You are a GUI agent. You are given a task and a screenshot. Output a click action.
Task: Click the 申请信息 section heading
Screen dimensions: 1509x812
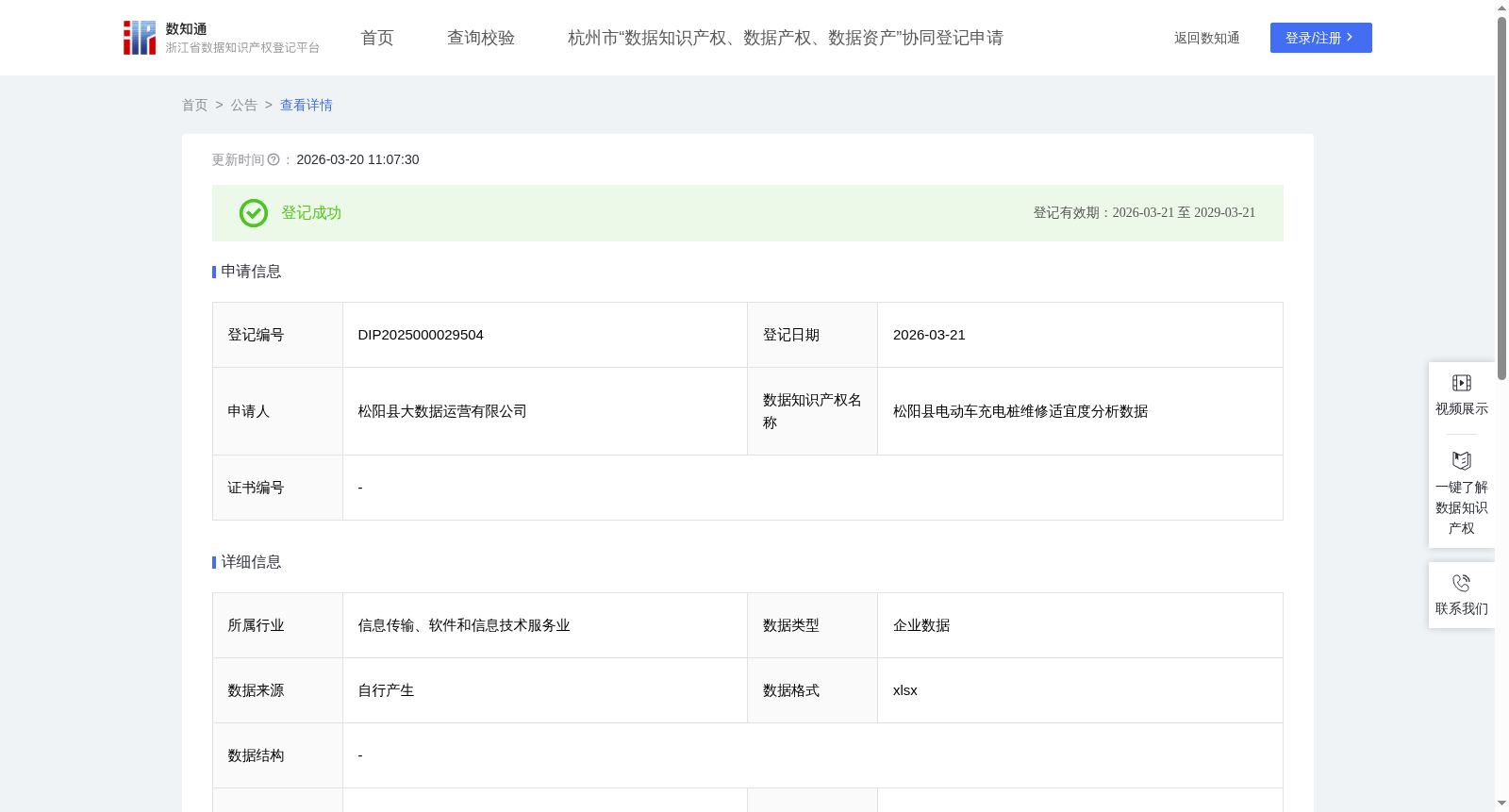point(251,272)
